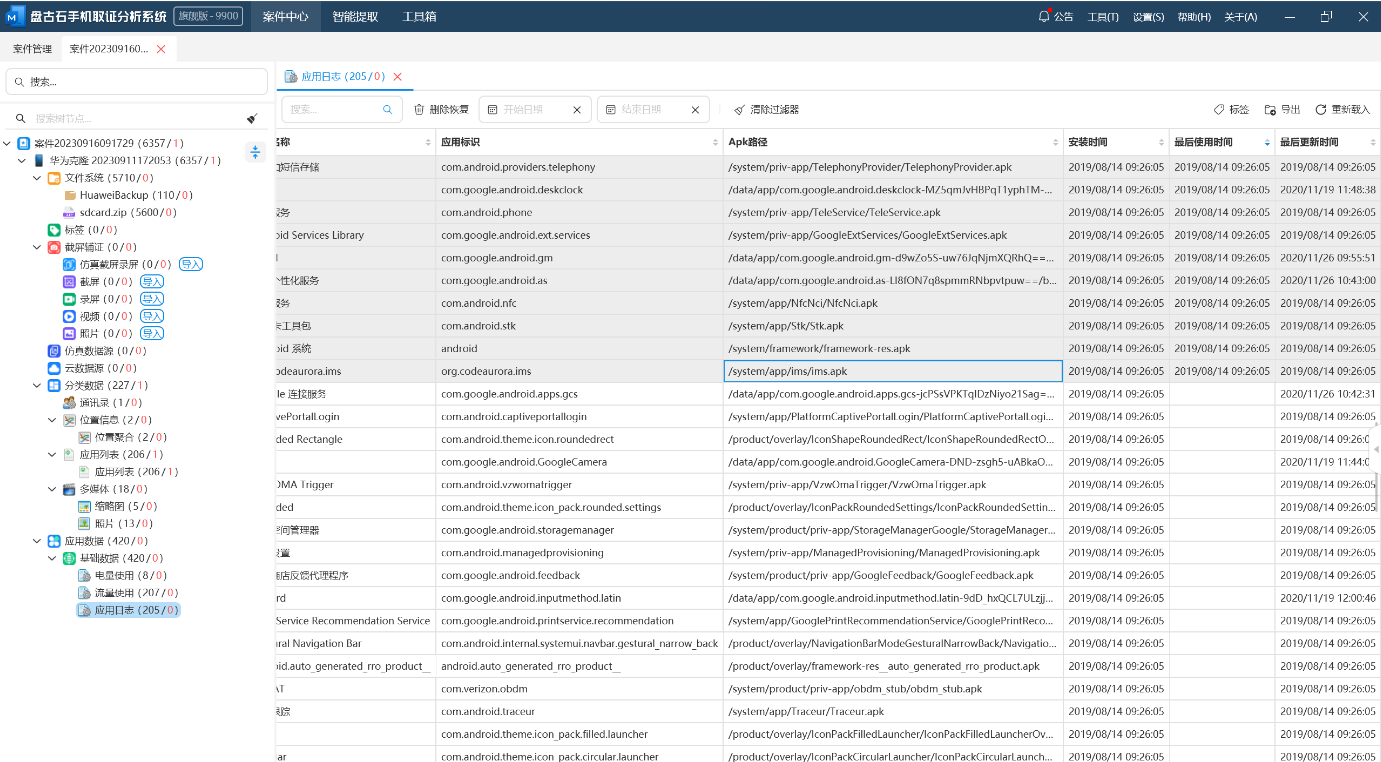
Task: Collapse the 基础数据 tree node
Action: (53, 558)
